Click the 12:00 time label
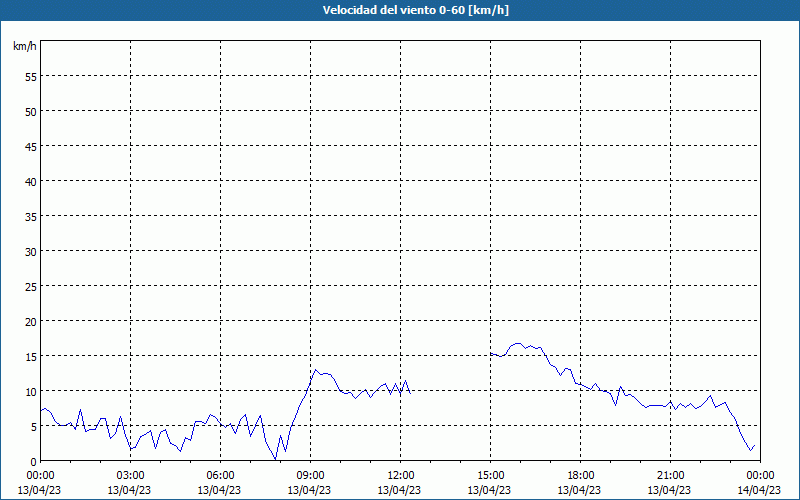800x500 pixels. click(400, 476)
